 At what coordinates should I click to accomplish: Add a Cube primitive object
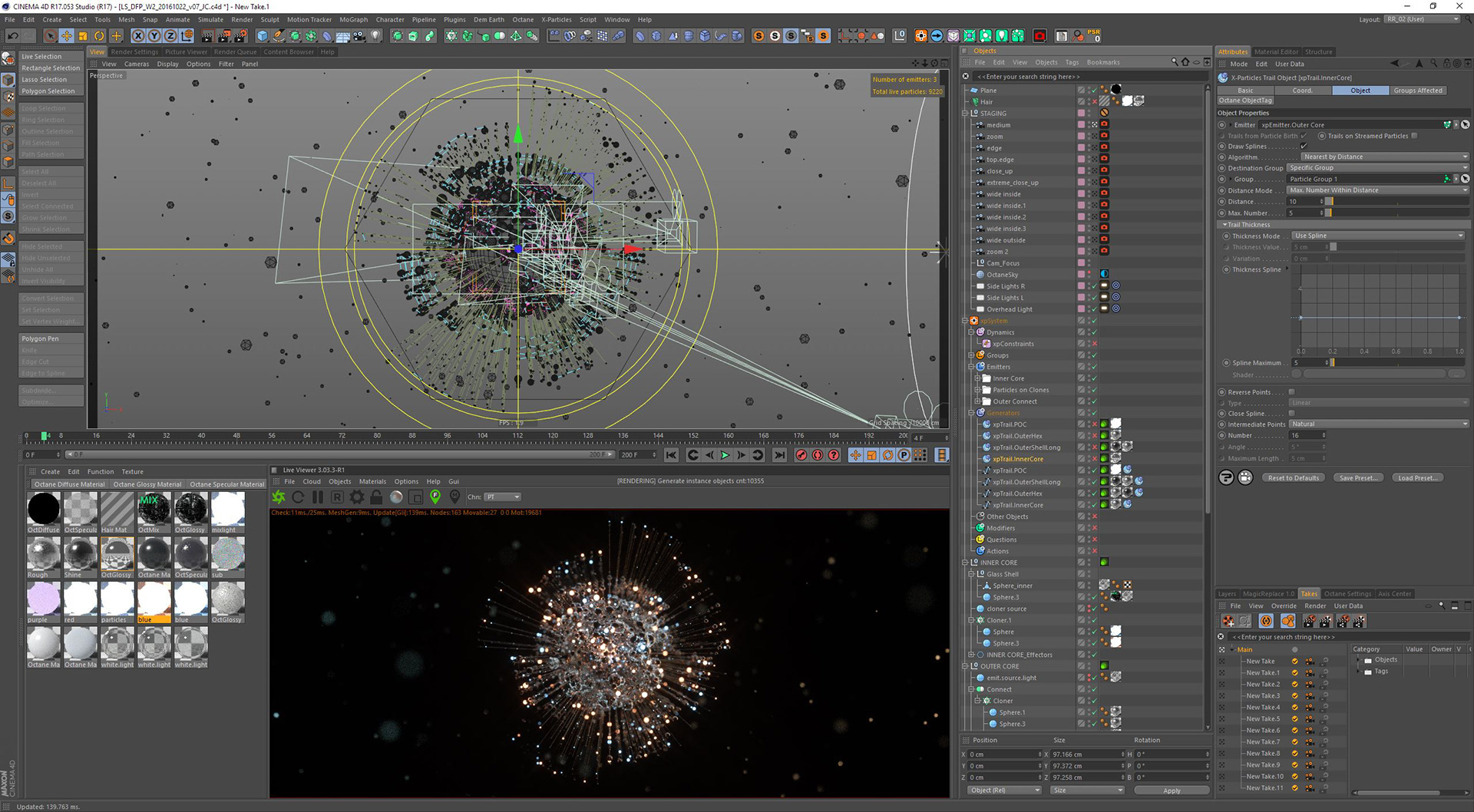263,36
